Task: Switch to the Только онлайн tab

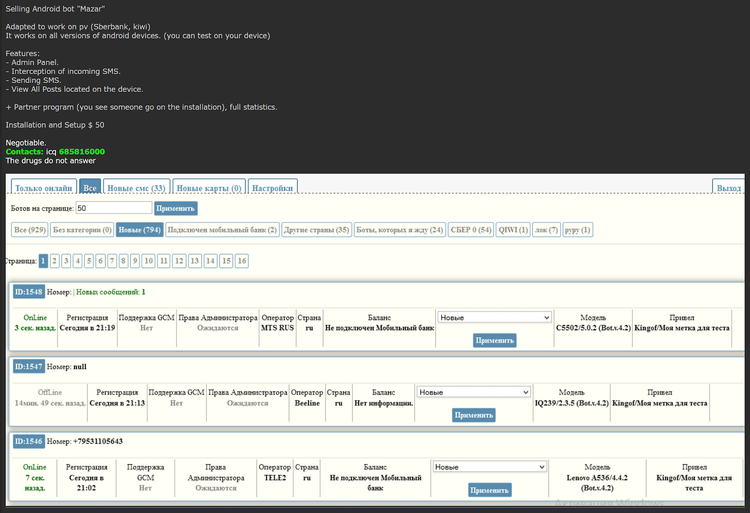Action: 43,187
